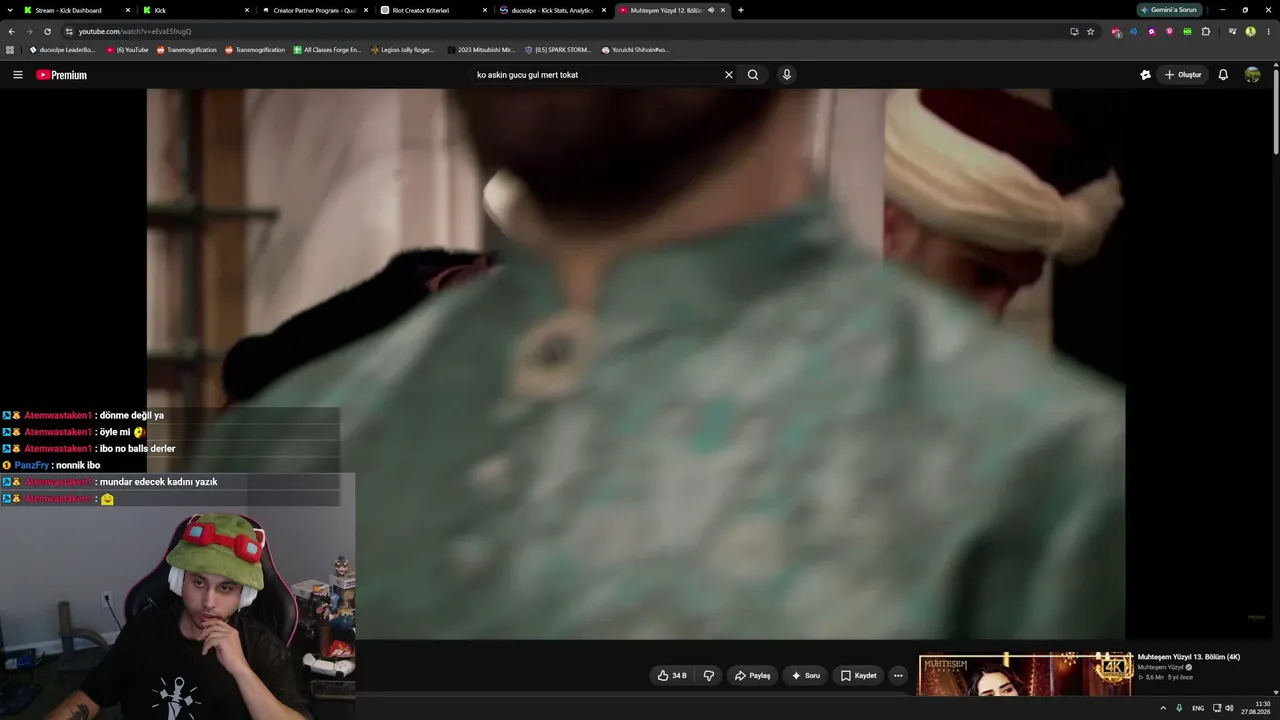
Task: Open Legion Jolly Roger bookmark
Action: click(403, 50)
